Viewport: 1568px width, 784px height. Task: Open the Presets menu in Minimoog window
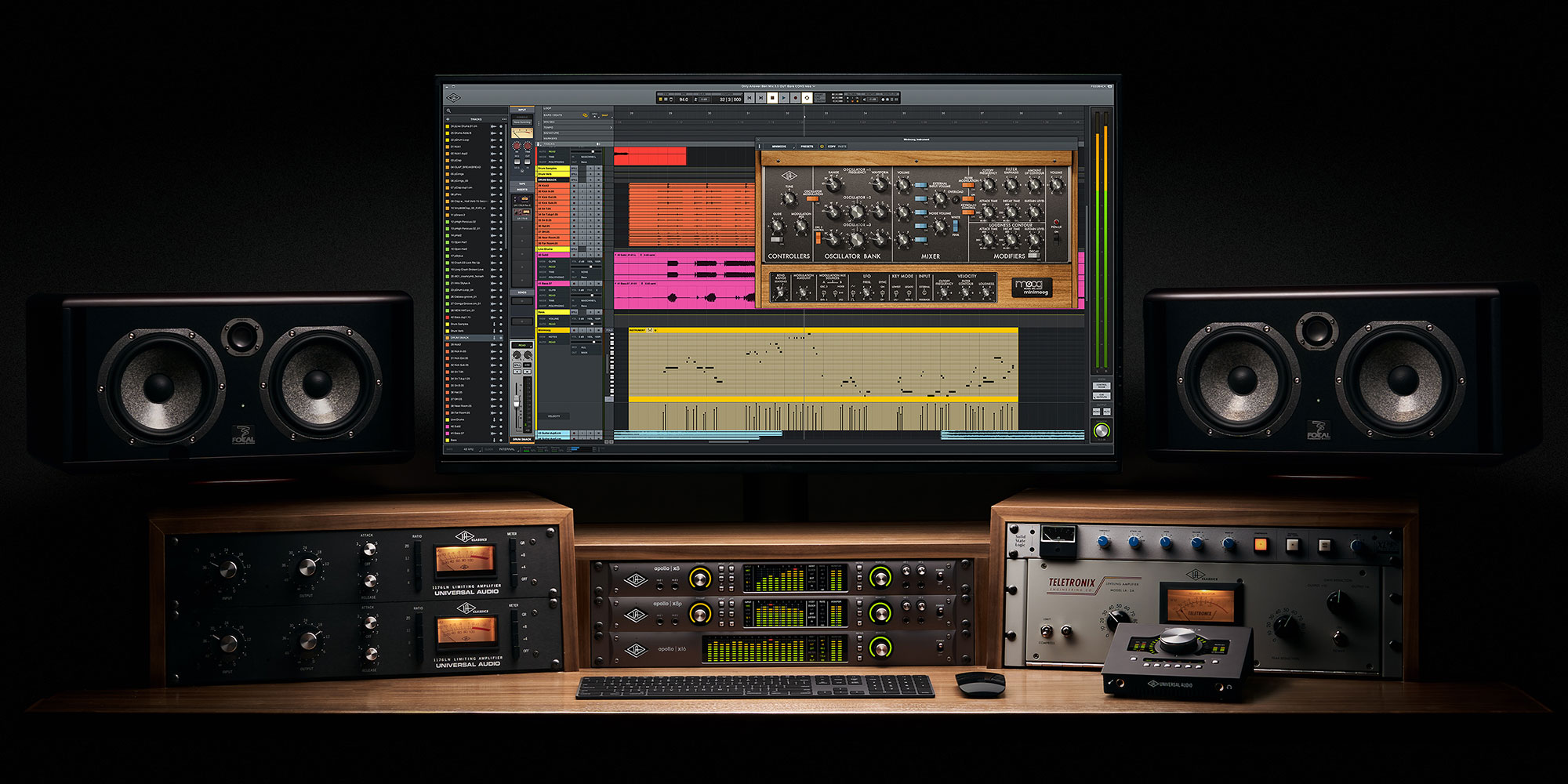(807, 146)
